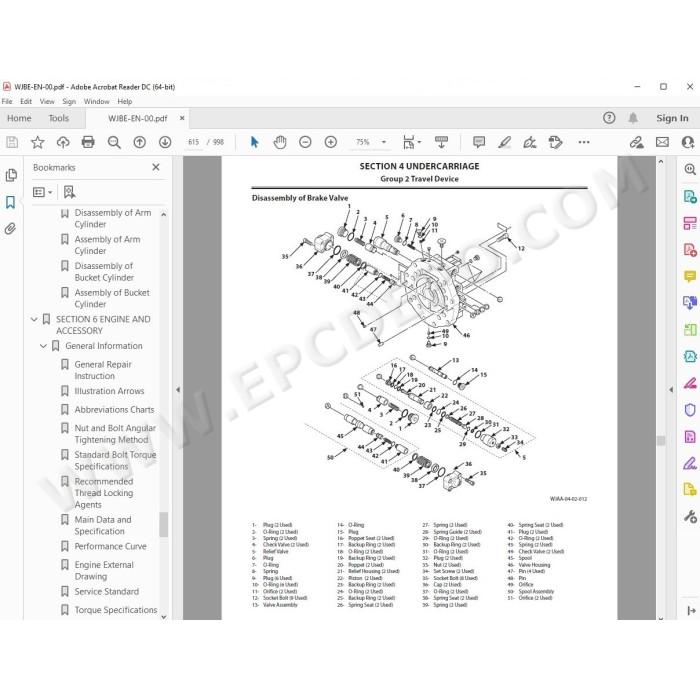Zoom out with the minus button
The height and width of the screenshot is (700, 700).
pos(305,142)
